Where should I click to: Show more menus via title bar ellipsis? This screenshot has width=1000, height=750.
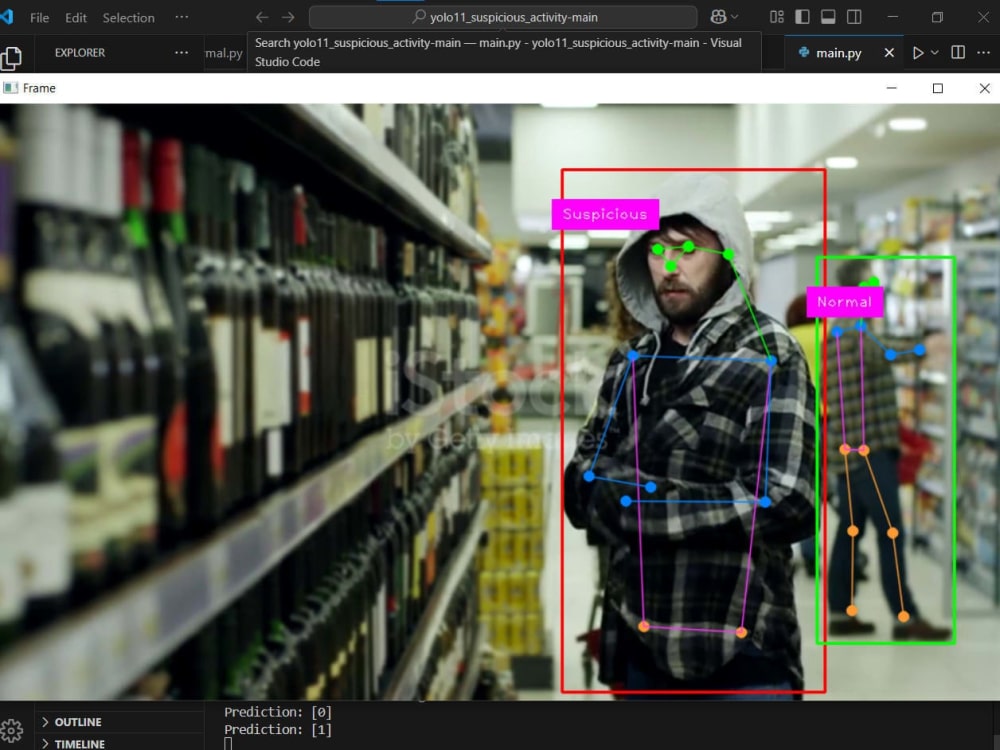point(182,17)
